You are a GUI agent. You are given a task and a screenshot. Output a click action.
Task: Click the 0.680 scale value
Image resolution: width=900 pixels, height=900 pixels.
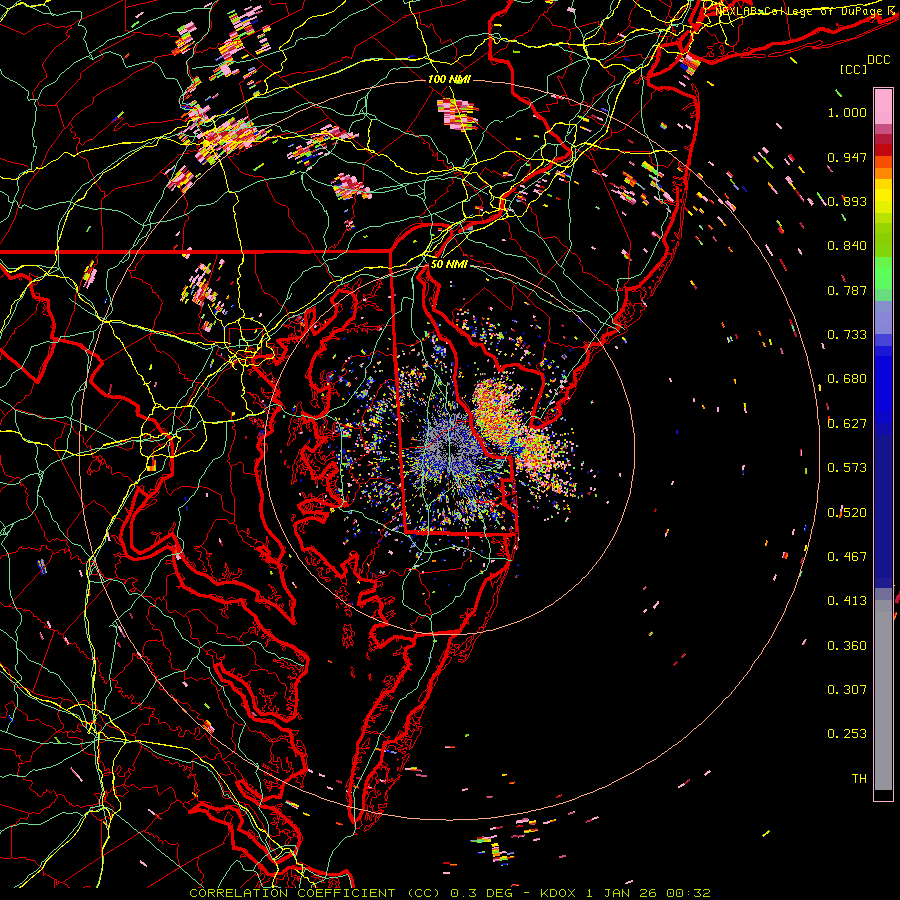coord(847,379)
